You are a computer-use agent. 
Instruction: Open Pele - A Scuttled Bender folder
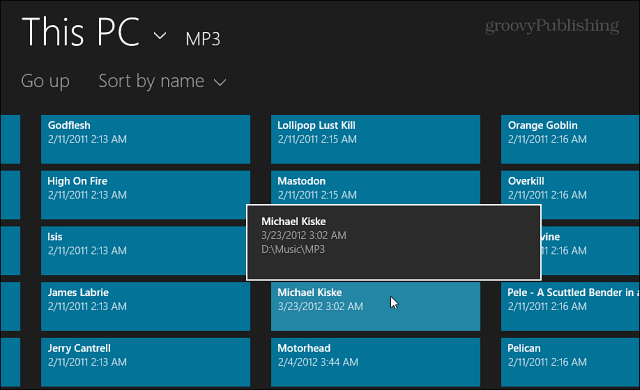[x=570, y=306]
